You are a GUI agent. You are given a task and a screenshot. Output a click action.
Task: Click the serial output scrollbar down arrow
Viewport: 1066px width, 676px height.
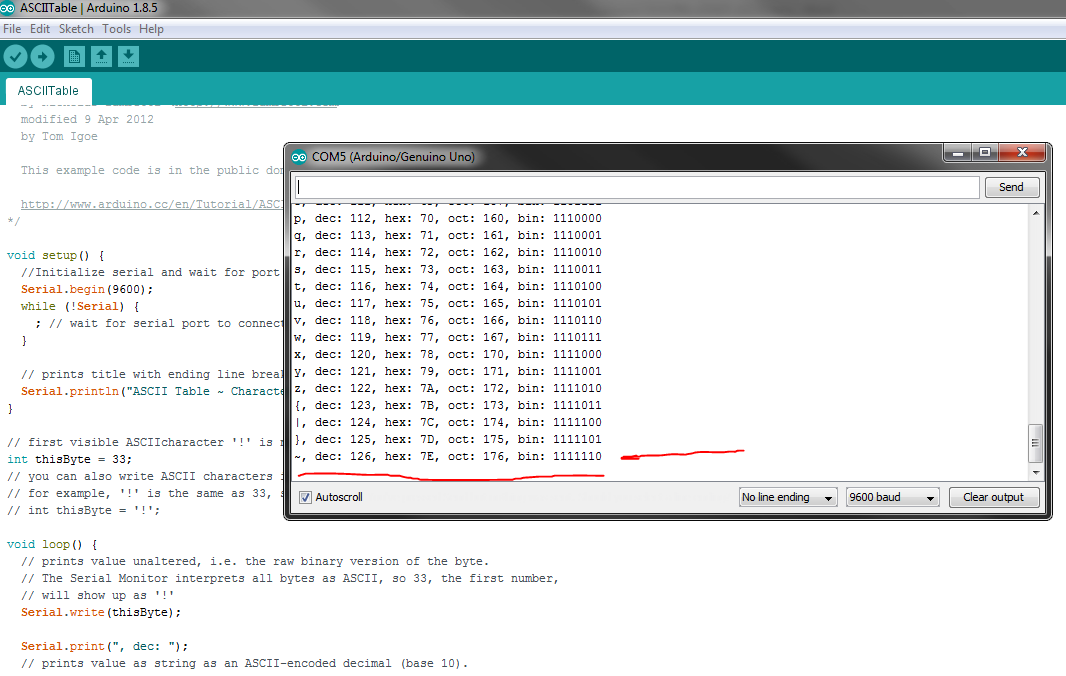1036,471
